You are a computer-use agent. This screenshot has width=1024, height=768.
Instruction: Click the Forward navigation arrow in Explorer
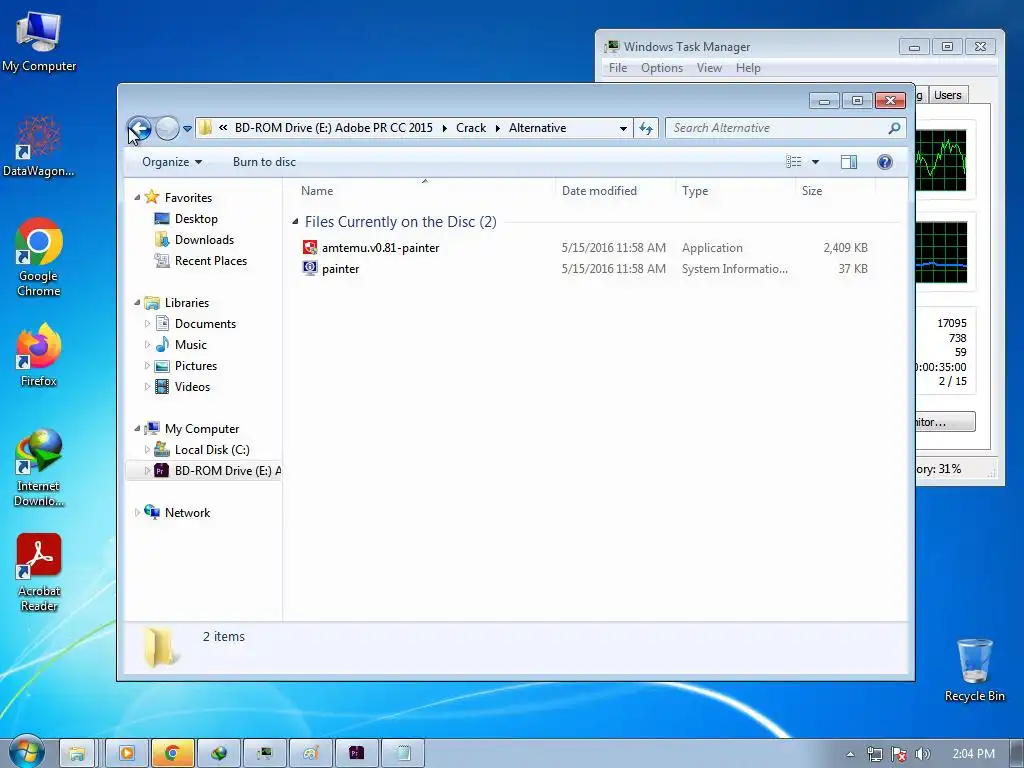[167, 128]
